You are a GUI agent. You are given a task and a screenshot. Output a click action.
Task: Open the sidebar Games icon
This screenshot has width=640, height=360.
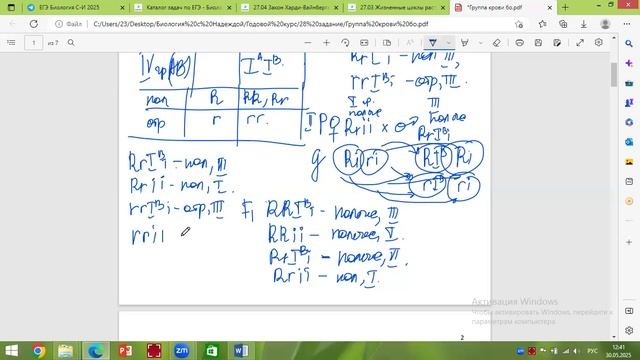629,102
